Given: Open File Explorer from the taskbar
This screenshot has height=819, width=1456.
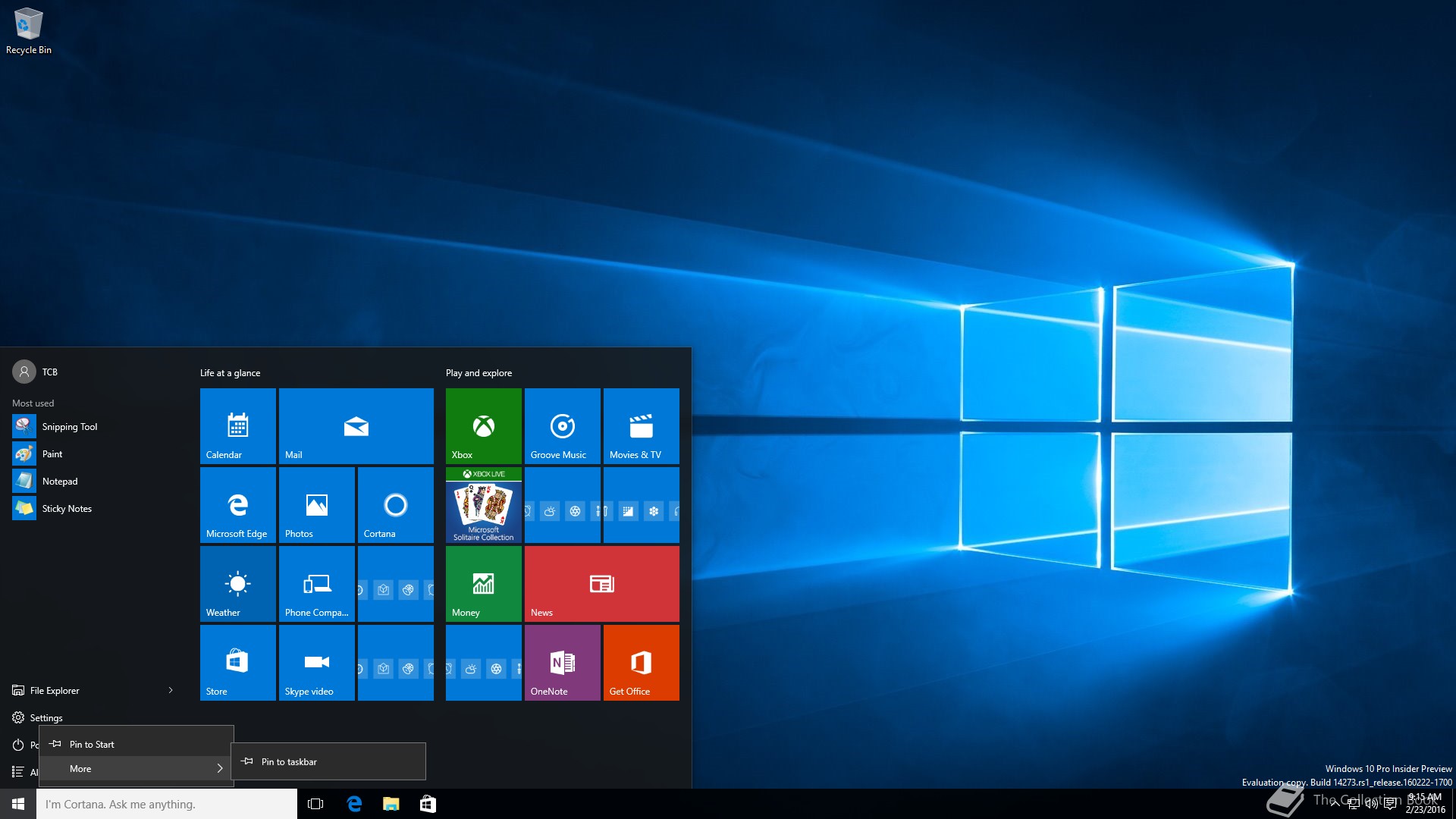Looking at the screenshot, I should tap(391, 804).
